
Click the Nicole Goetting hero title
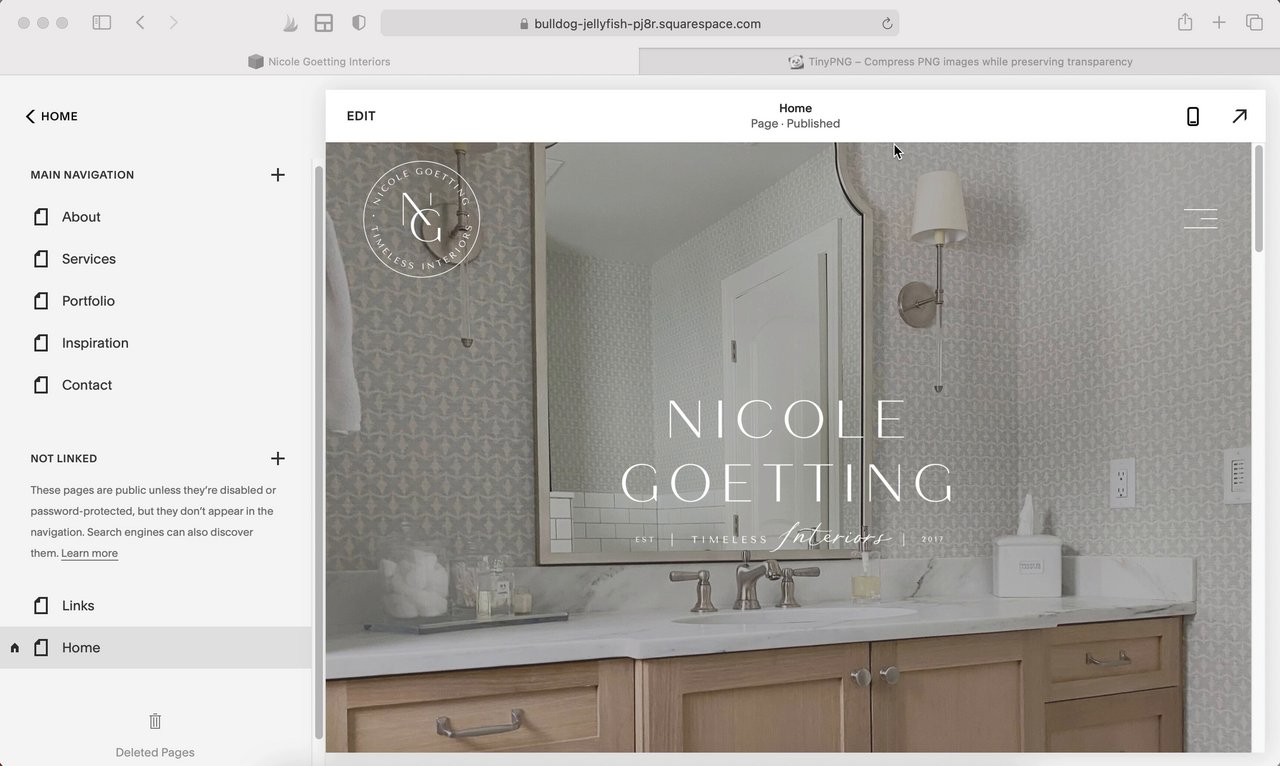coord(788,451)
